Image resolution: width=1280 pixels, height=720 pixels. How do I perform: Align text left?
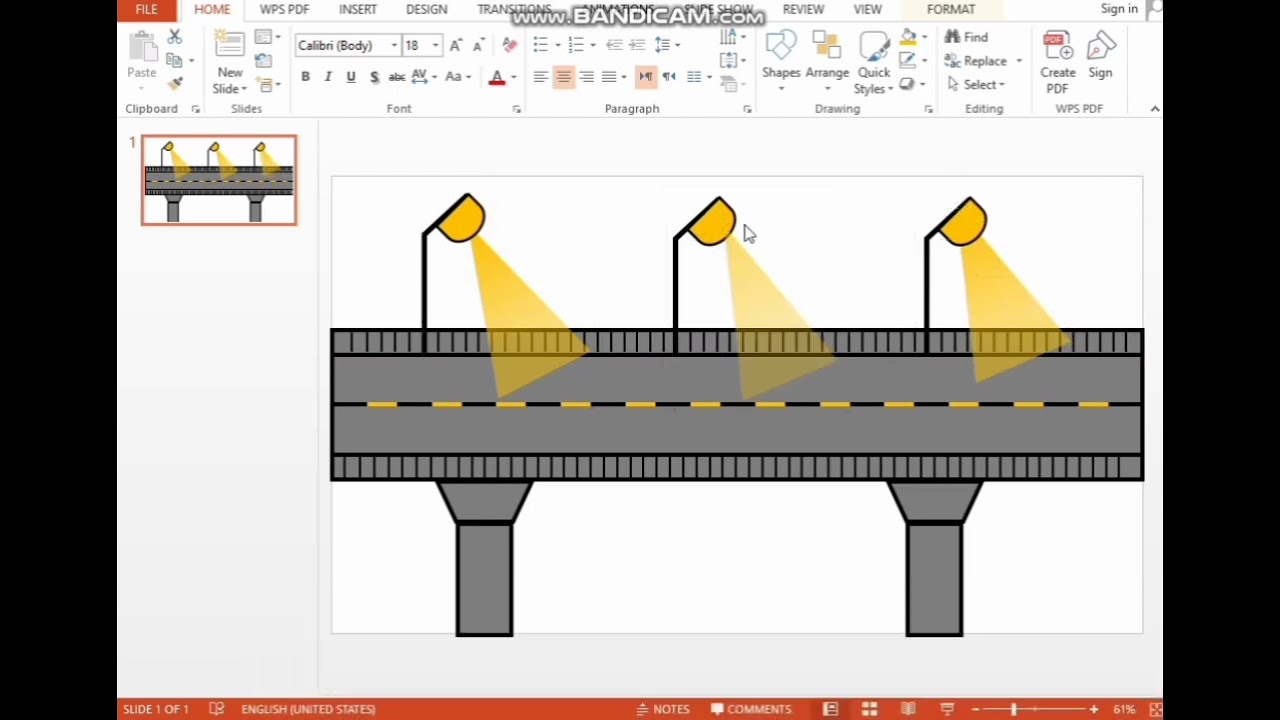coord(540,77)
